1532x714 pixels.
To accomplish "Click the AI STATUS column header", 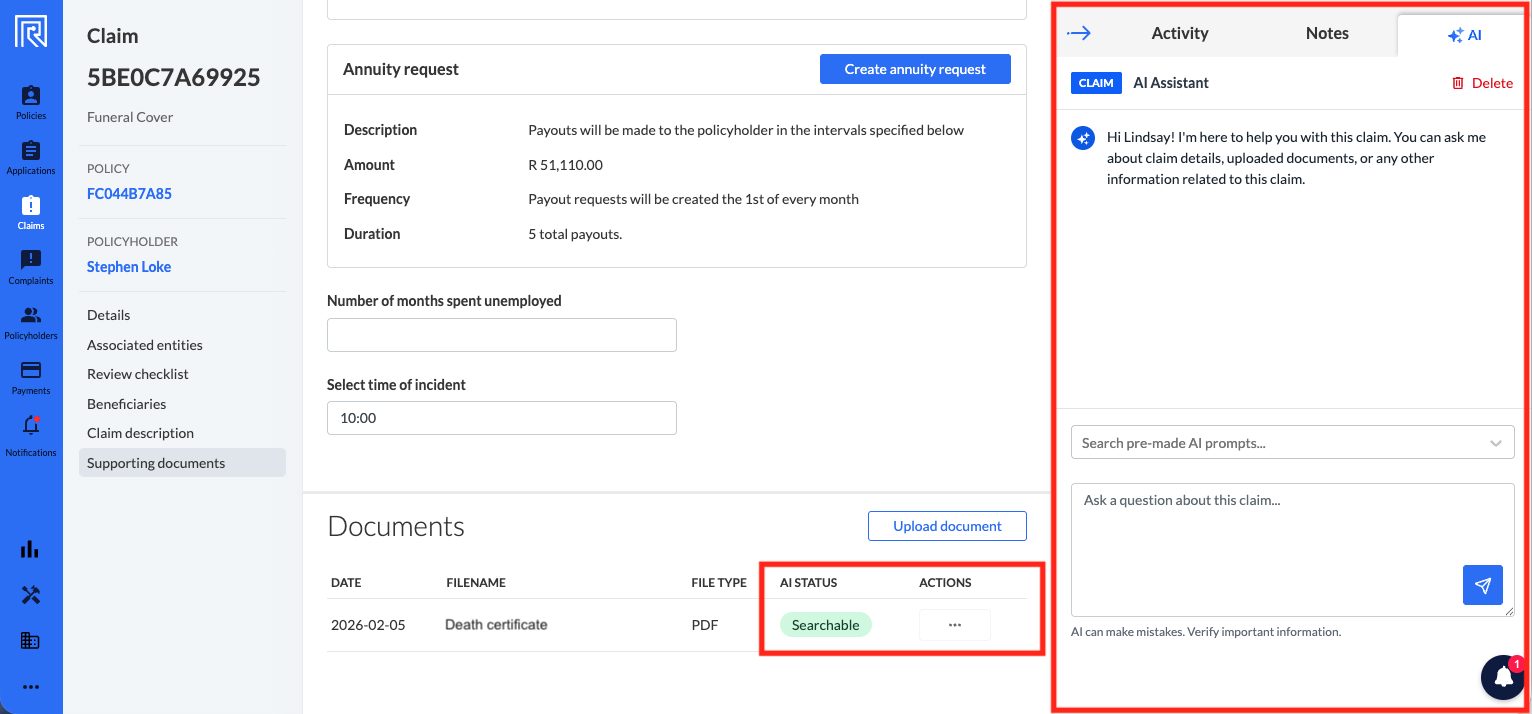I will [809, 583].
